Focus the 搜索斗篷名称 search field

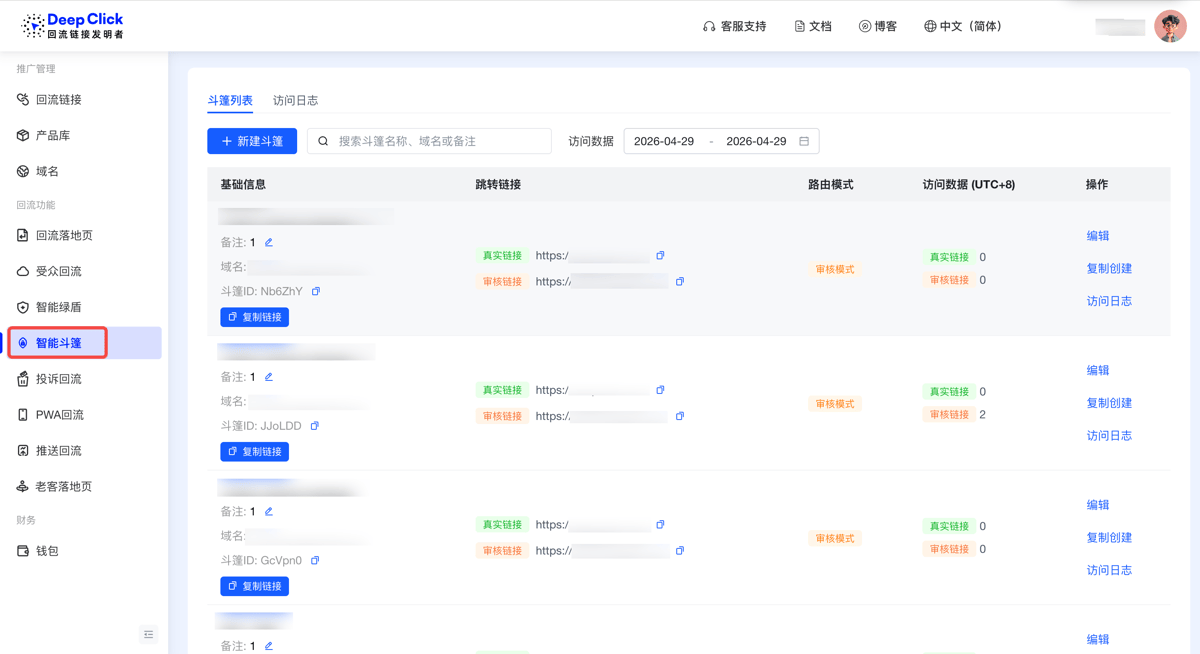point(429,141)
